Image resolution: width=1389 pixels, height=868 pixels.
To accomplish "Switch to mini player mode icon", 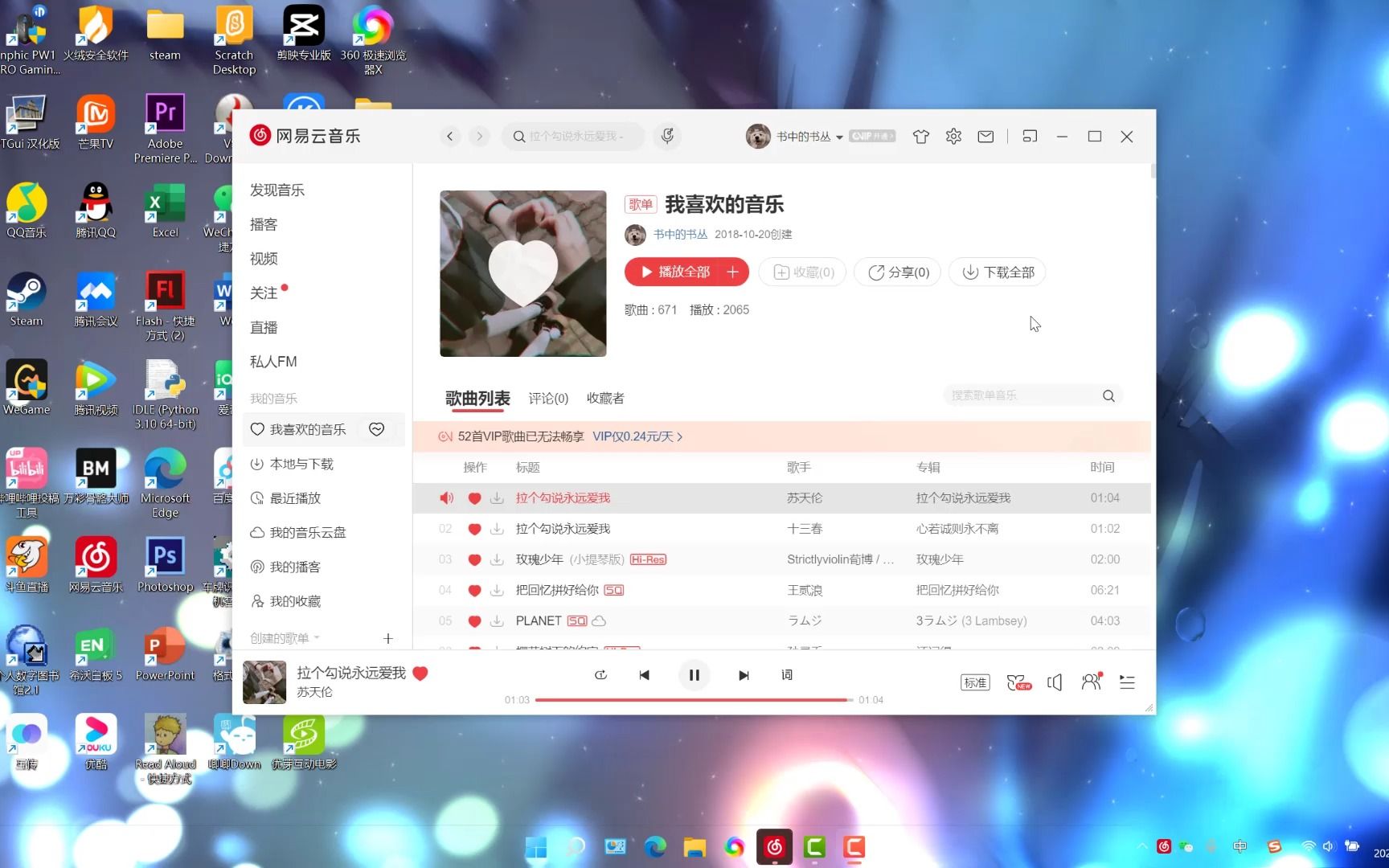I will pyautogui.click(x=1030, y=137).
